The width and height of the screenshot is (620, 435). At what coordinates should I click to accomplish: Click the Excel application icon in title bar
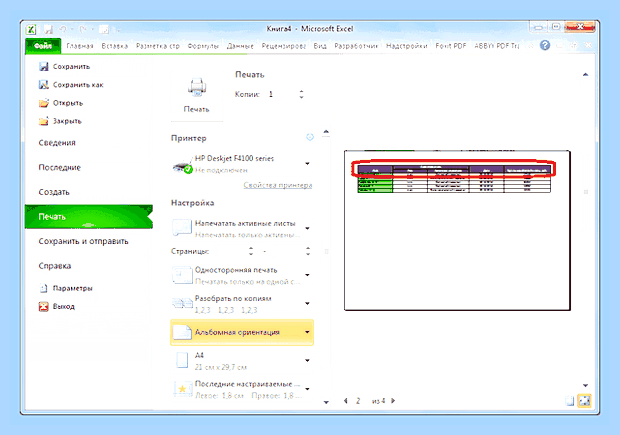tap(31, 29)
